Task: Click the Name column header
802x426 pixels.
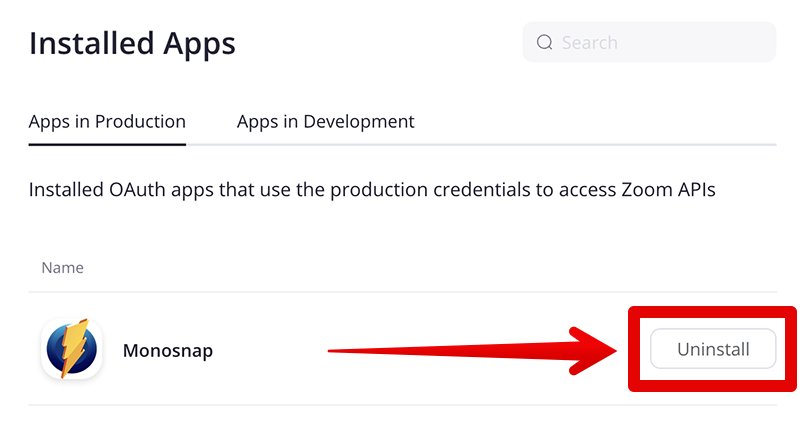Action: 62,268
